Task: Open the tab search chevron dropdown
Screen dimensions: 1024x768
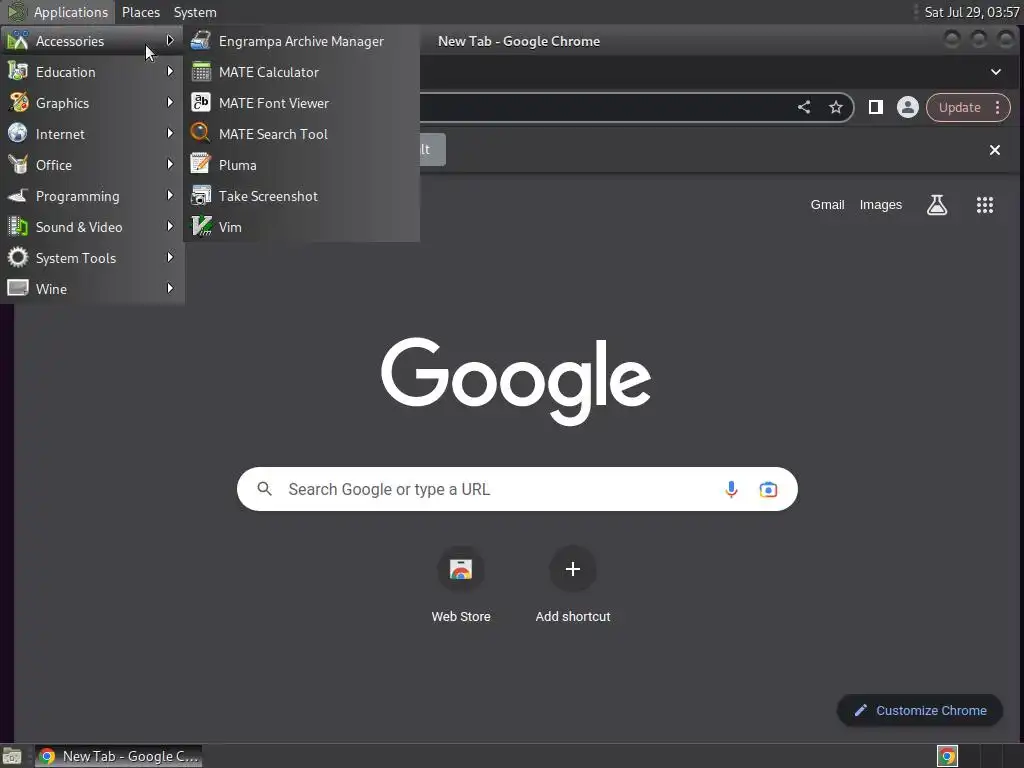Action: click(995, 72)
